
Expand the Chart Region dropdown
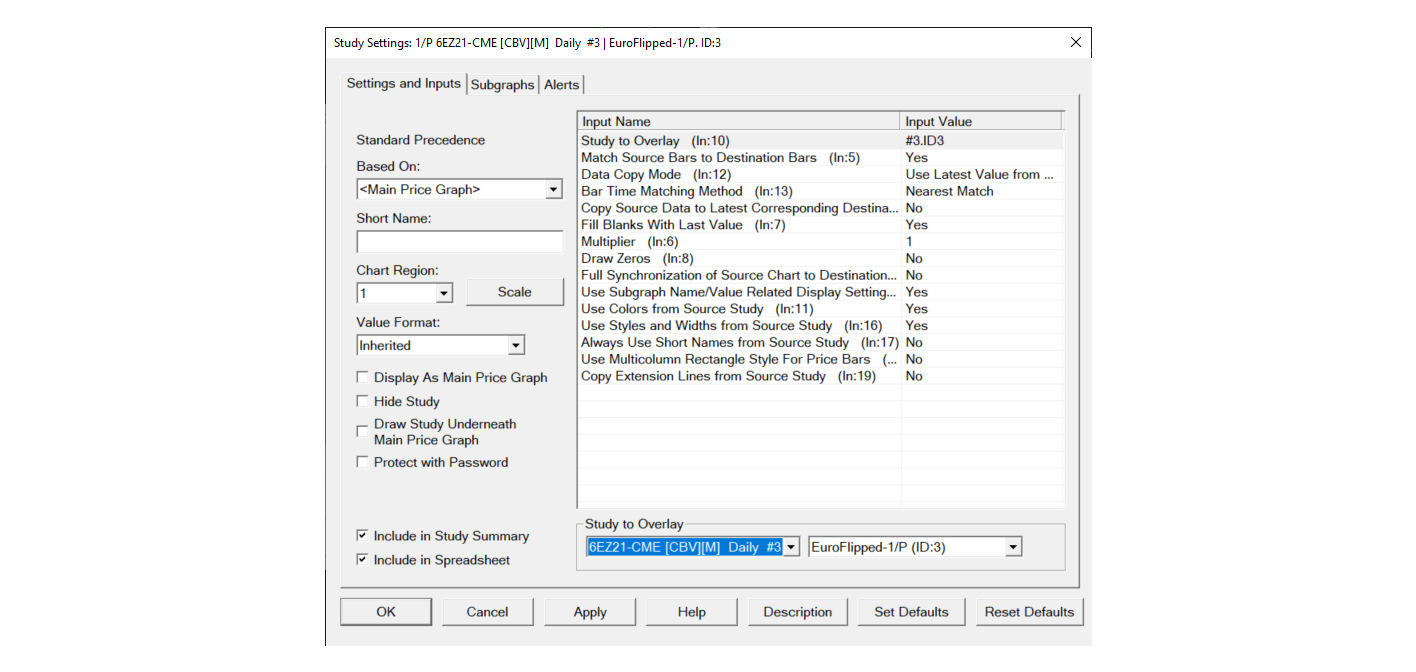click(443, 294)
